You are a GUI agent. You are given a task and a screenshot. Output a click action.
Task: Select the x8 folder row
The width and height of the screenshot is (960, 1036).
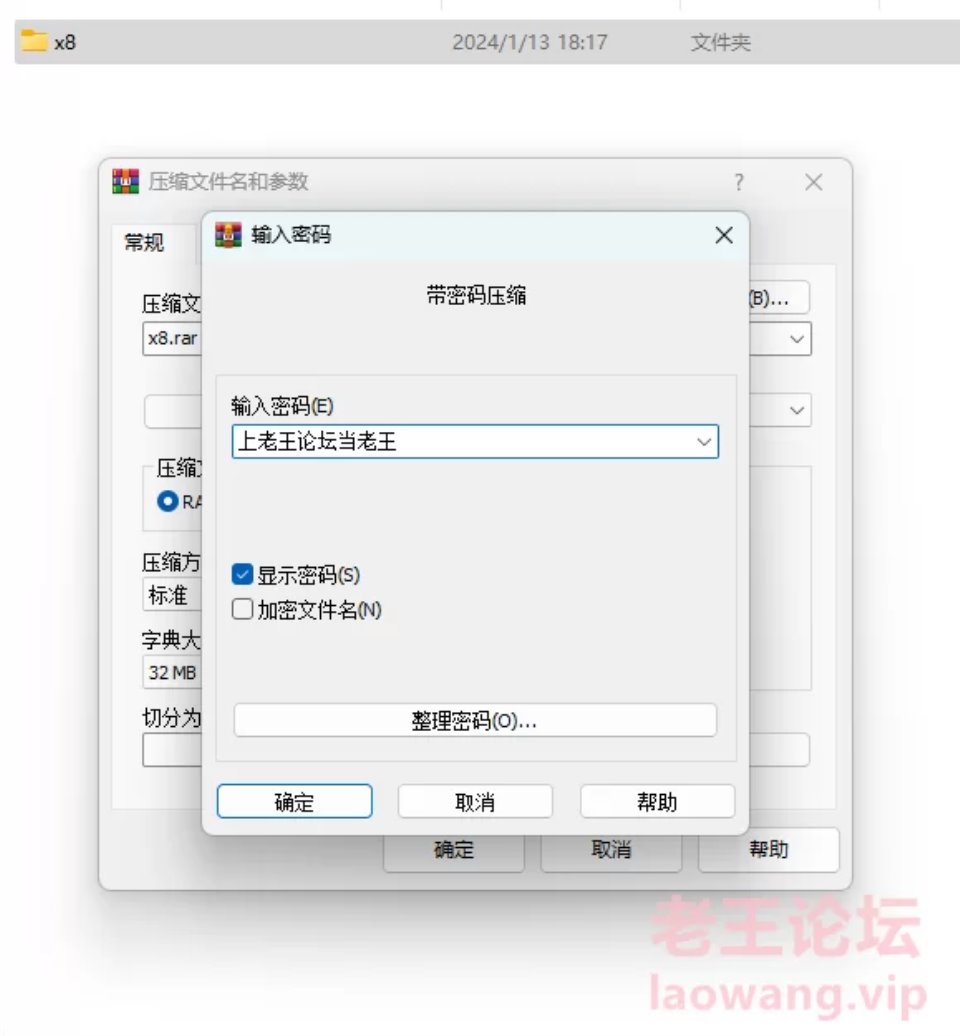487,42
